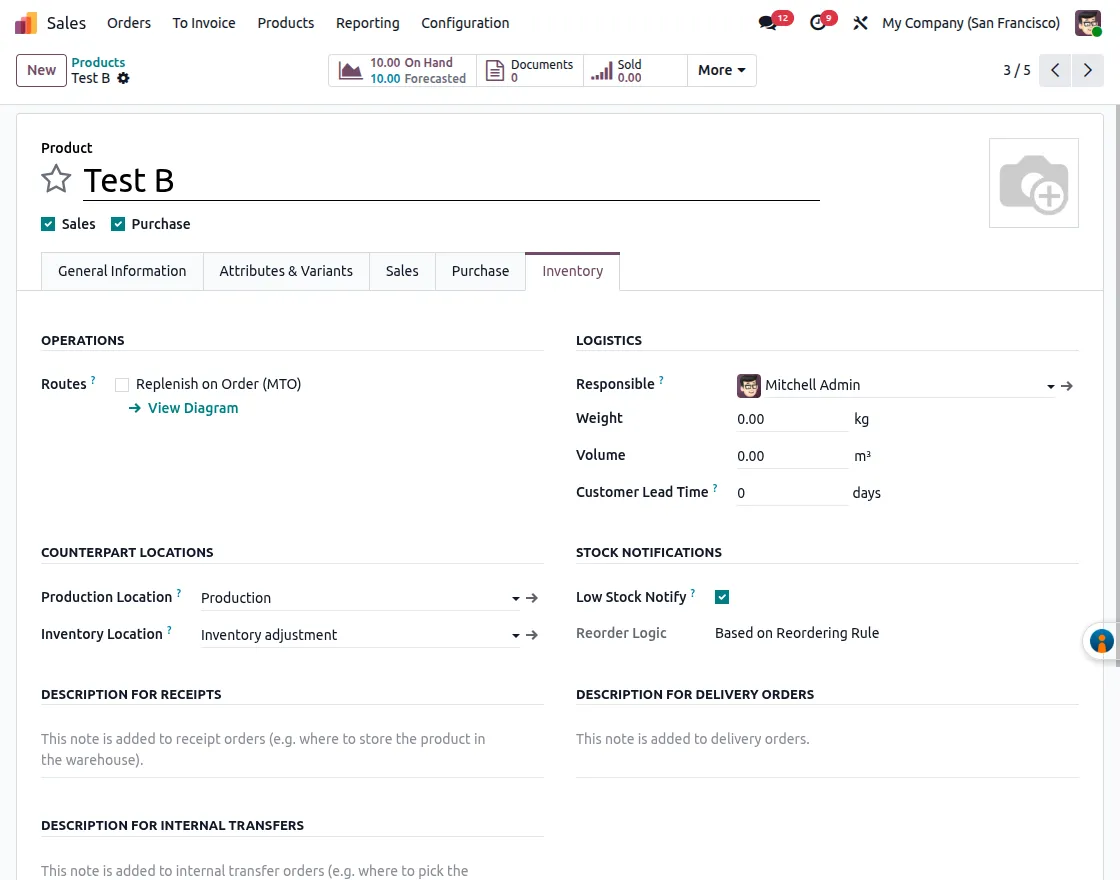The height and width of the screenshot is (880, 1120).
Task: Expand the More dropdown
Action: 720,70
